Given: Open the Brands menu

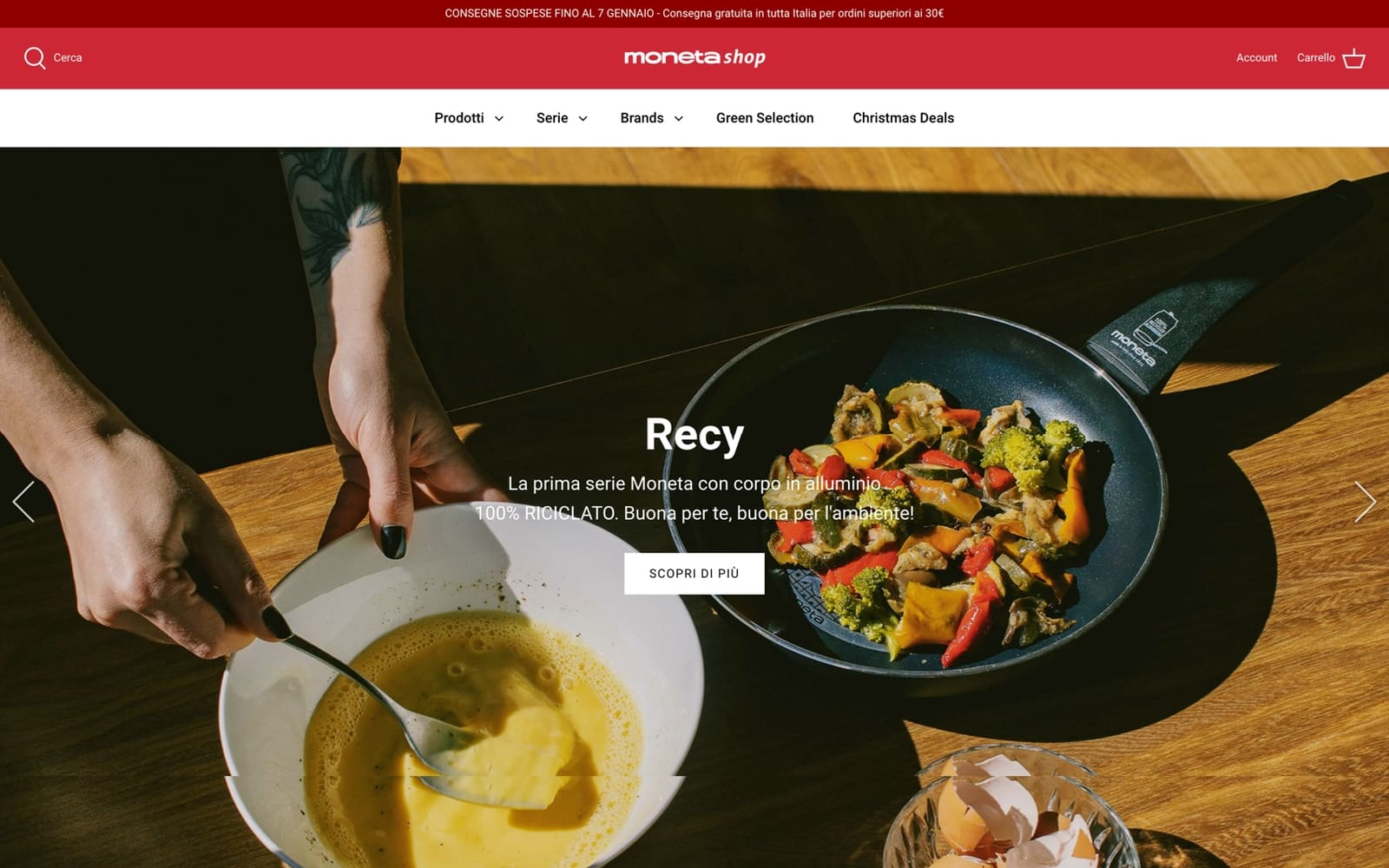Looking at the screenshot, I should pyautogui.click(x=642, y=118).
